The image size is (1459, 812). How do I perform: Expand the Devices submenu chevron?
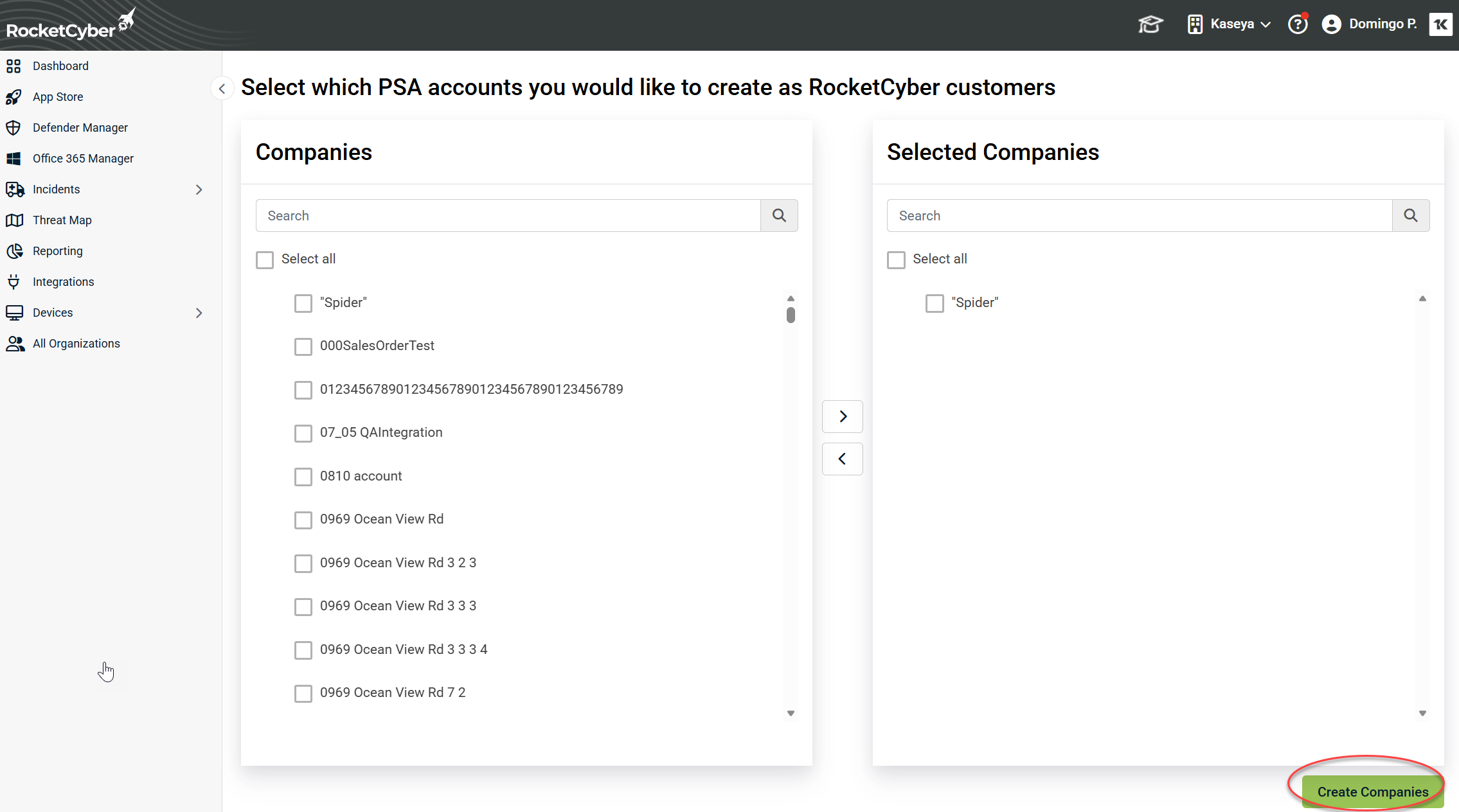(x=199, y=313)
